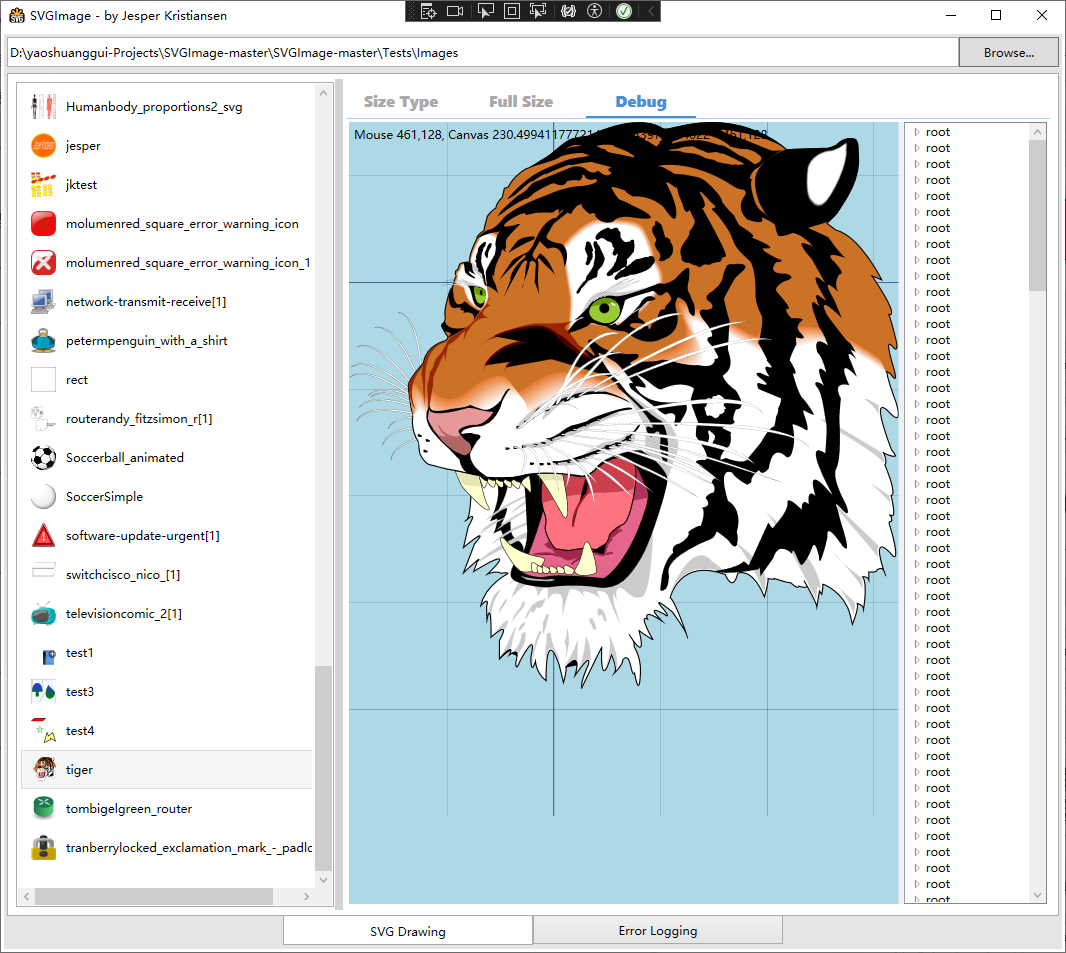Viewport: 1066px width, 953px height.
Task: Switch to the Size Type tab
Action: (x=401, y=102)
